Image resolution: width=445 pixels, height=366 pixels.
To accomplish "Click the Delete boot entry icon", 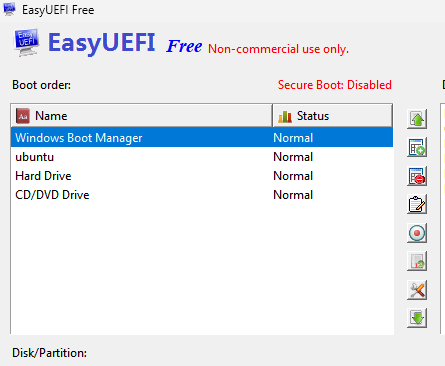I will [x=417, y=176].
